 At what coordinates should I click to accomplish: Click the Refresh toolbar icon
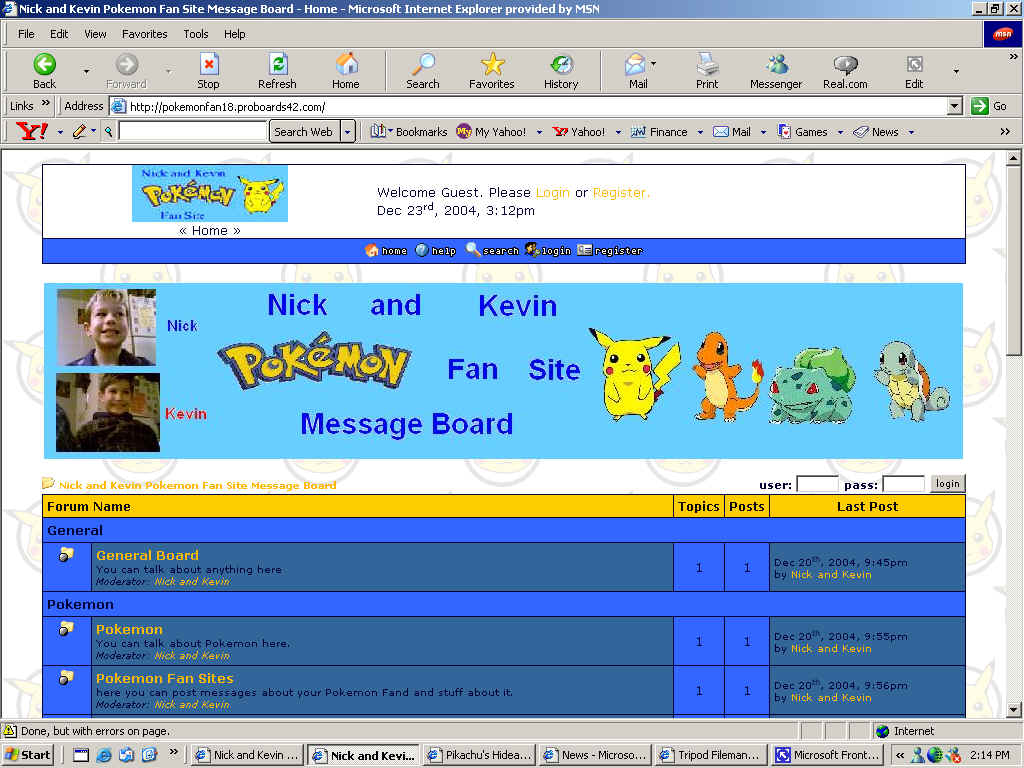click(x=277, y=66)
